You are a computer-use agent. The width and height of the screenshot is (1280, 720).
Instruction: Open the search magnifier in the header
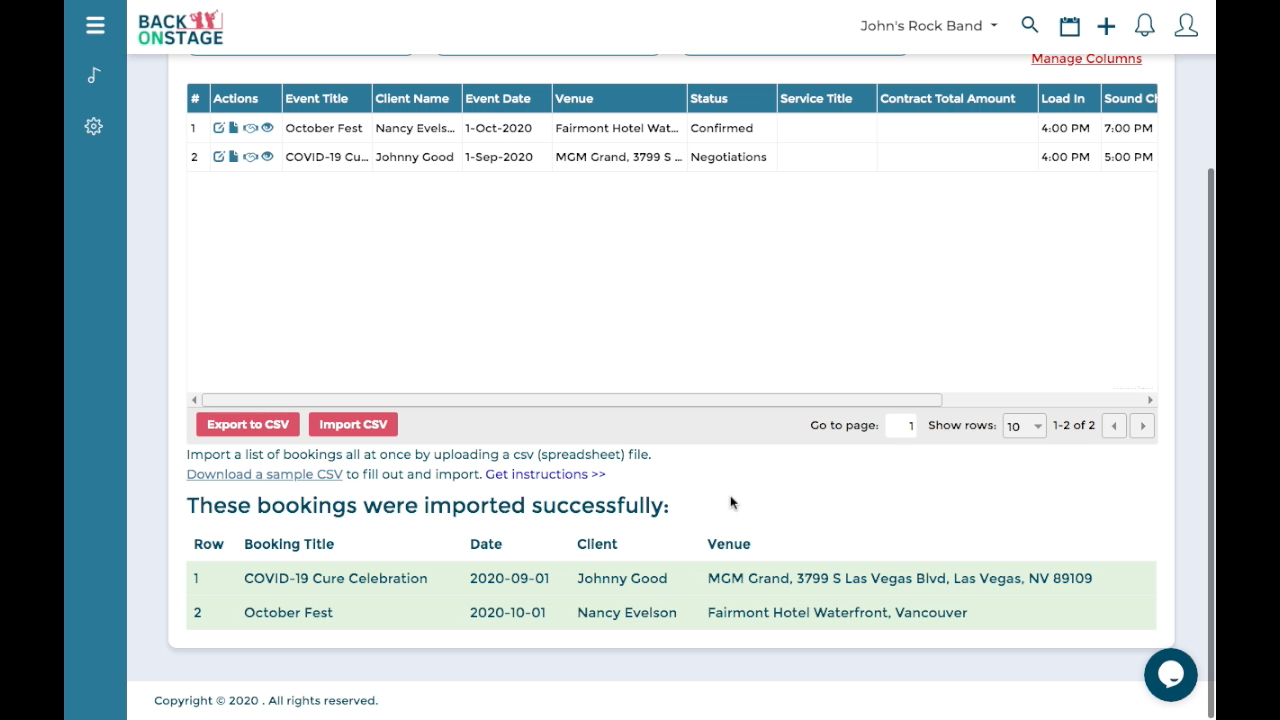(x=1029, y=25)
